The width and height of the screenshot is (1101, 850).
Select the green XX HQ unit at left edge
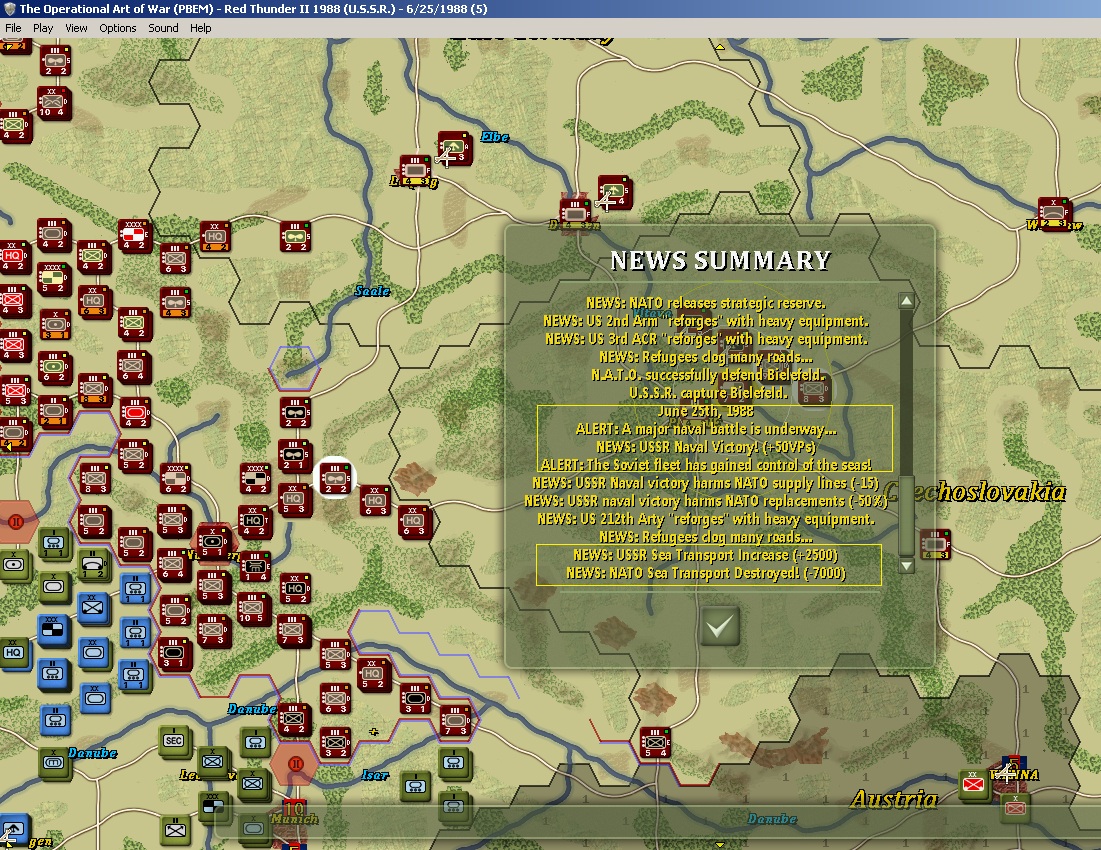[x=13, y=653]
